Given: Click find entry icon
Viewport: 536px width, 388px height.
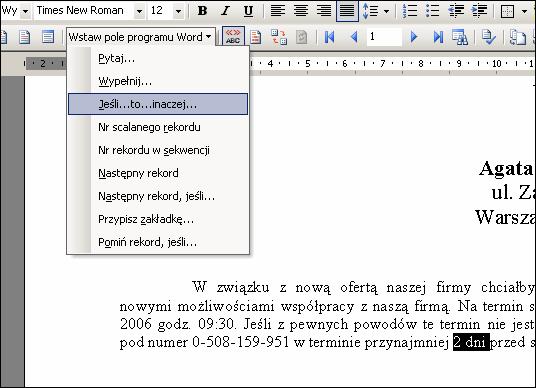Looking at the screenshot, I should 460,37.
